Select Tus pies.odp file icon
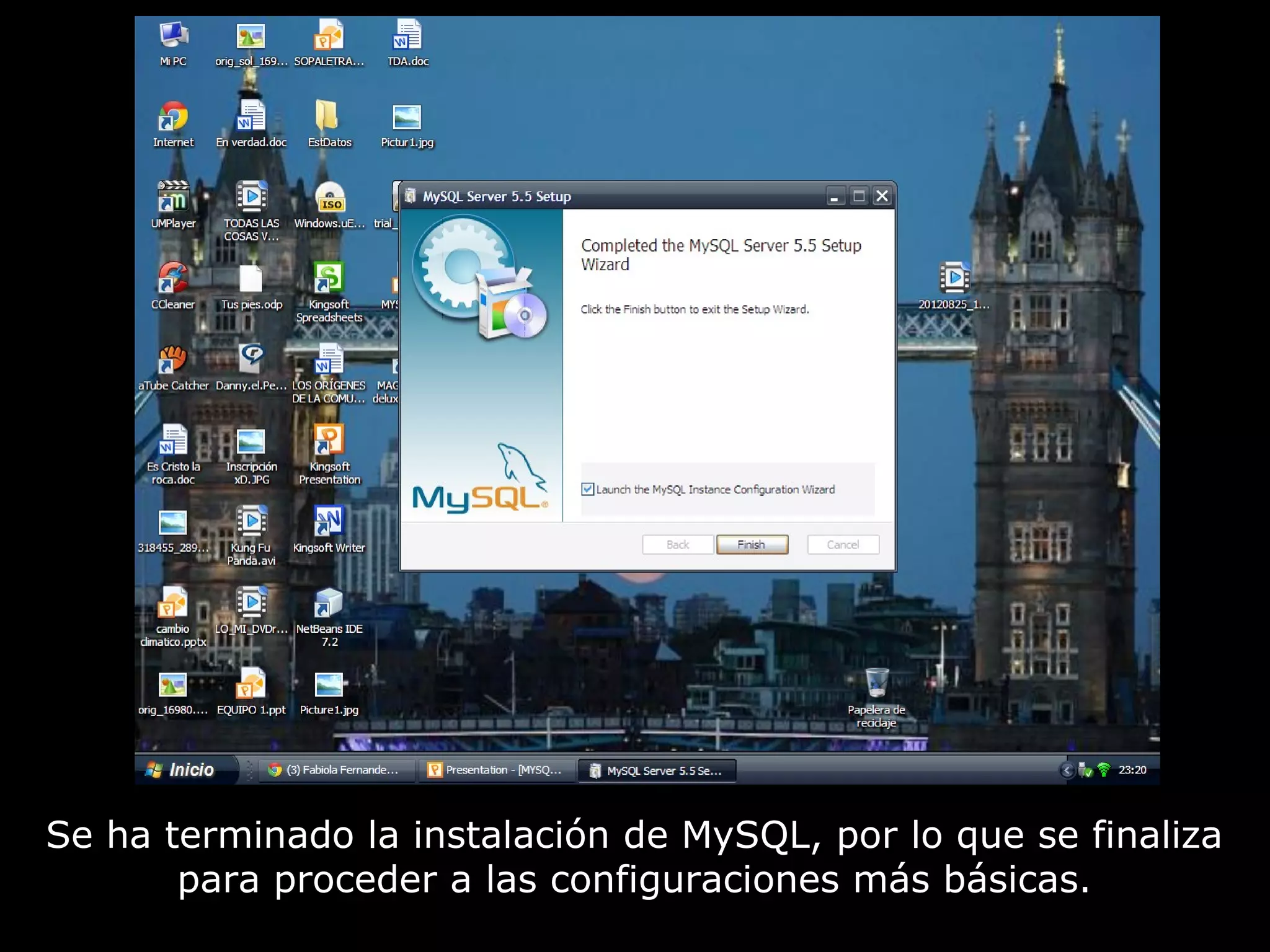 click(x=251, y=278)
